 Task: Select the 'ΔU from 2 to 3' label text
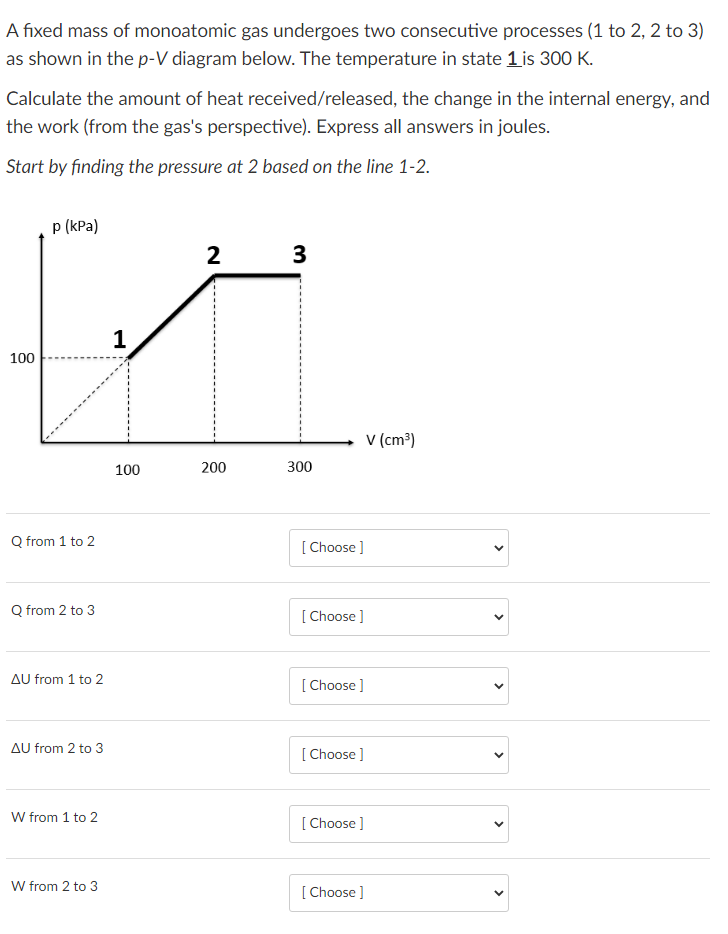coord(57,748)
